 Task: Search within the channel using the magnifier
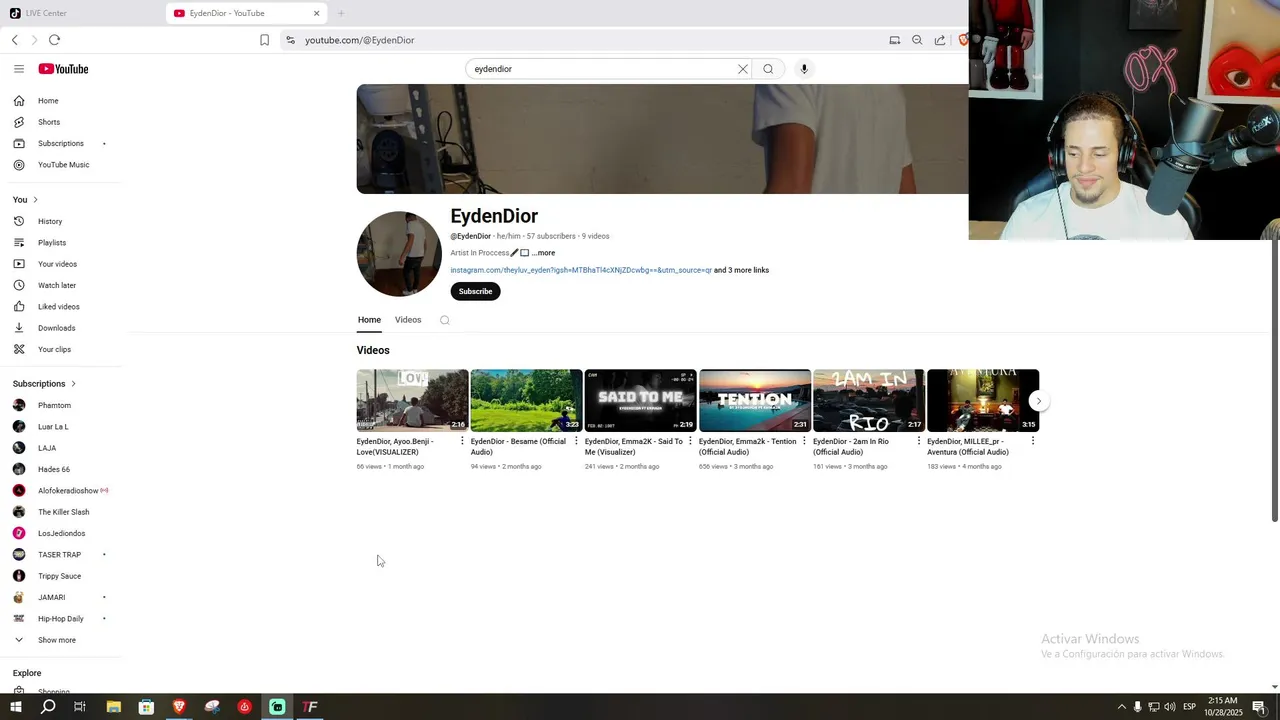coord(445,320)
